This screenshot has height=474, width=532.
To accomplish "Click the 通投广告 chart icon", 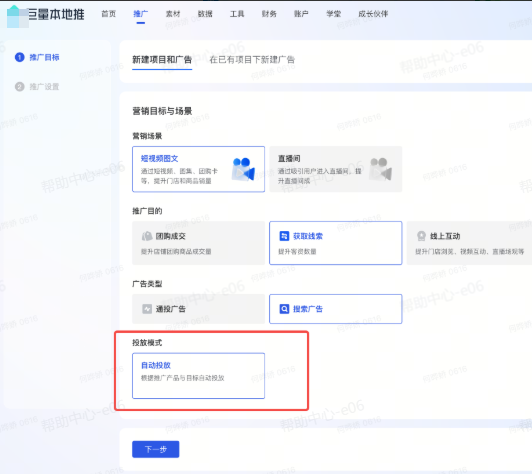I will coord(147,309).
